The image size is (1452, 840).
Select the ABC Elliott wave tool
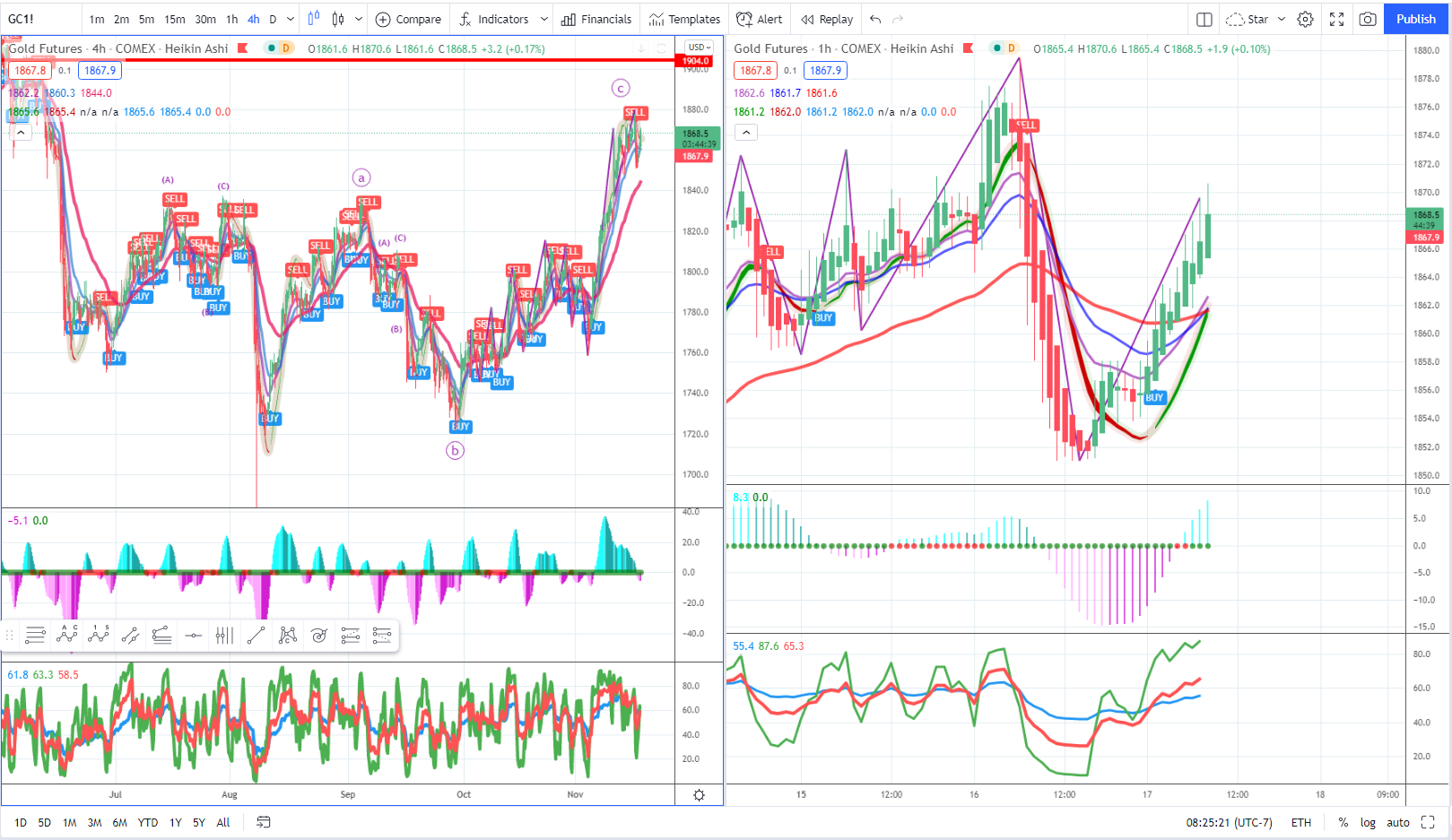click(x=67, y=636)
